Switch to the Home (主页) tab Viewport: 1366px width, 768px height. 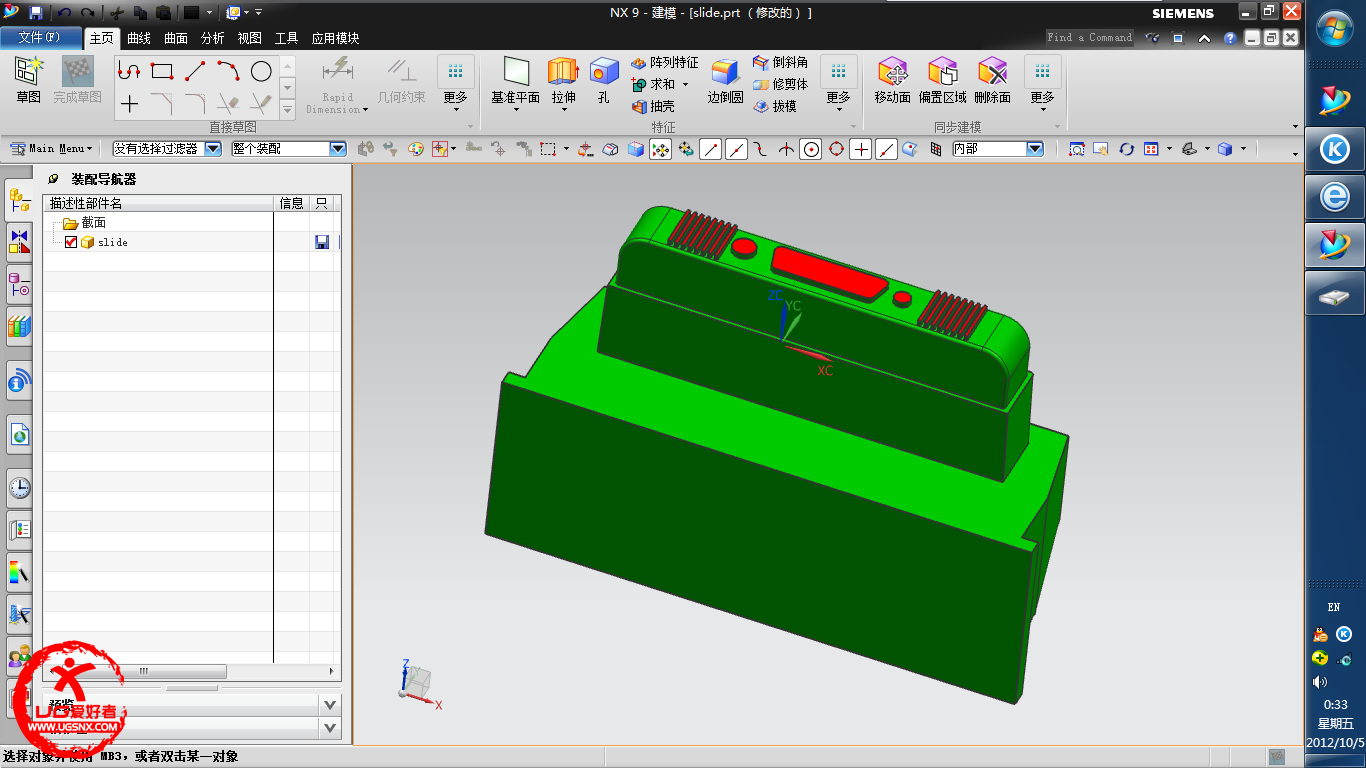click(102, 38)
